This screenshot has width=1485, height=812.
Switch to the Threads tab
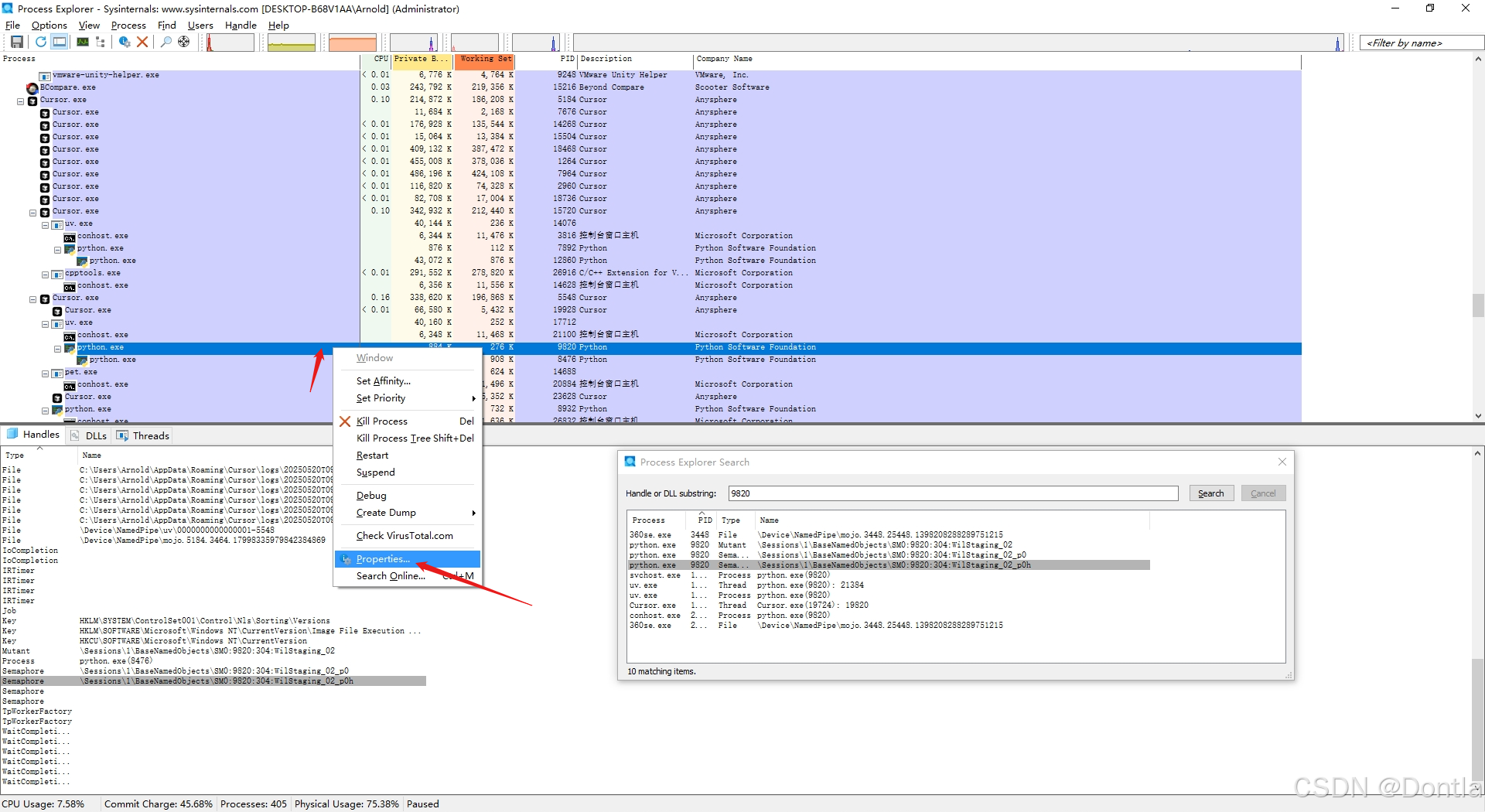tap(143, 435)
